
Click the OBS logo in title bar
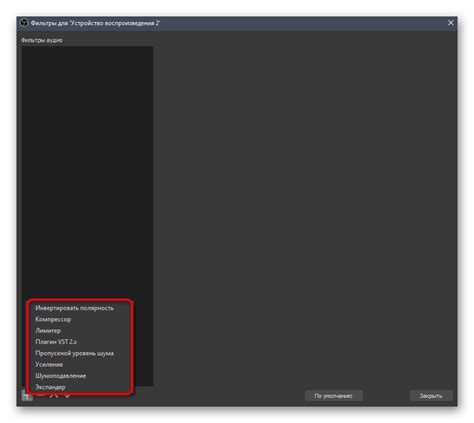tap(24, 23)
